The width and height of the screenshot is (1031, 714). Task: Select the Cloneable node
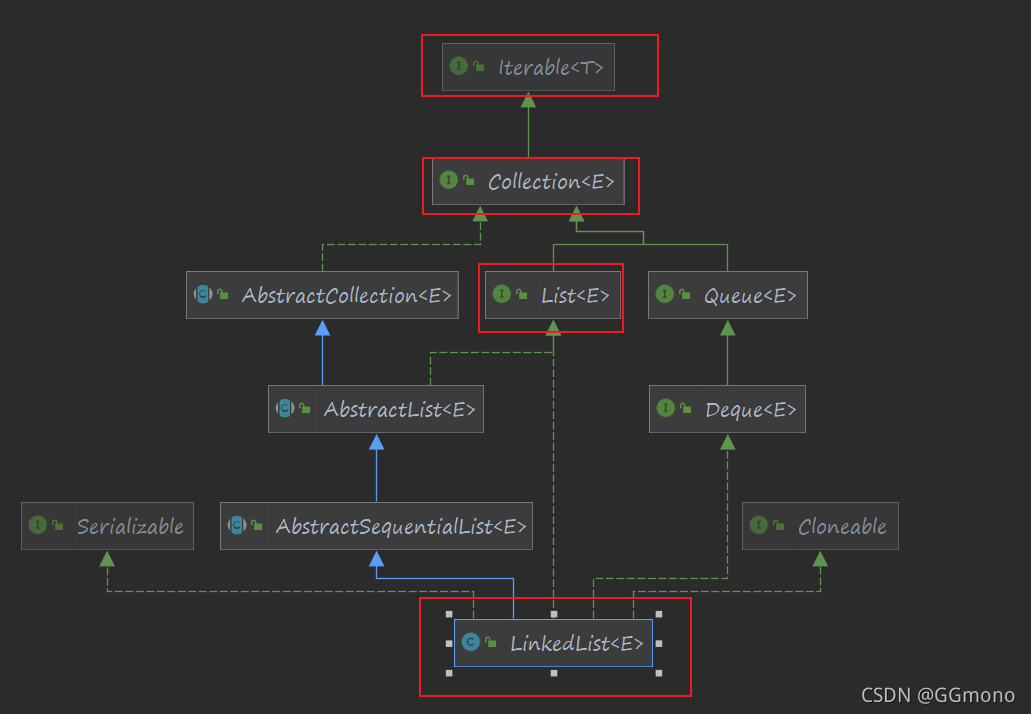[820, 526]
